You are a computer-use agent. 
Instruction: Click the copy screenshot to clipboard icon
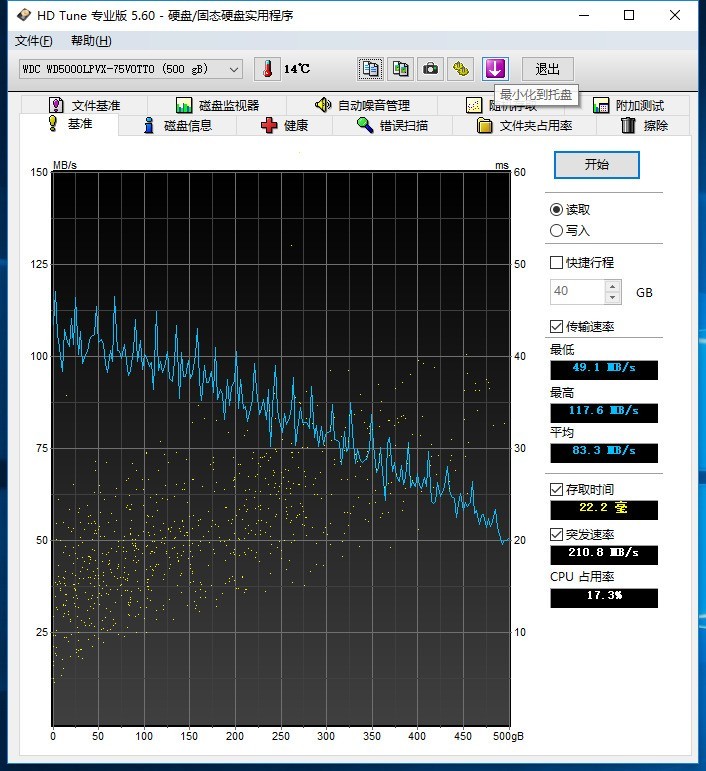click(x=401, y=69)
